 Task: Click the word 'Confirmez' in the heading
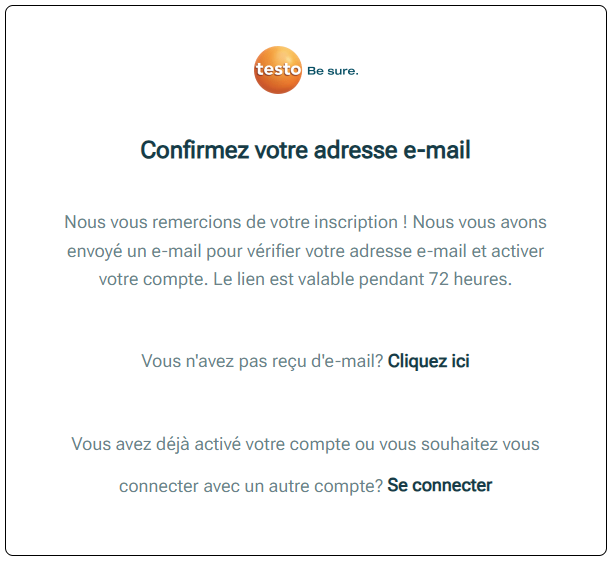[195, 150]
